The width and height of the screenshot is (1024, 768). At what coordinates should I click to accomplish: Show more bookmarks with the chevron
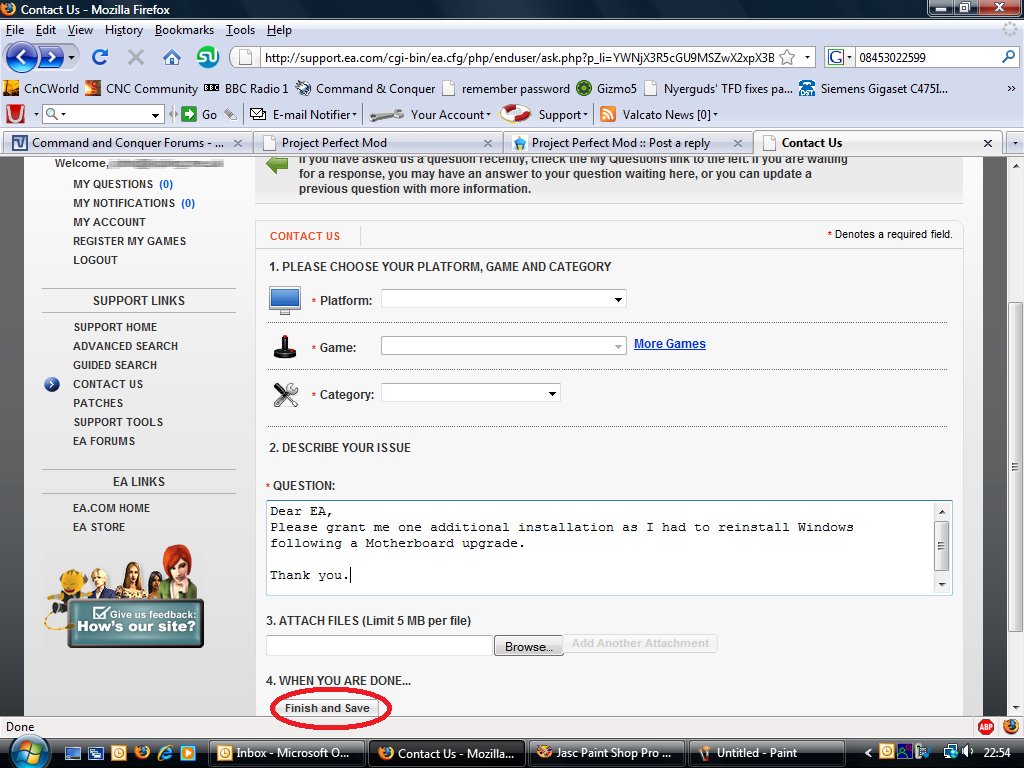click(x=1011, y=88)
